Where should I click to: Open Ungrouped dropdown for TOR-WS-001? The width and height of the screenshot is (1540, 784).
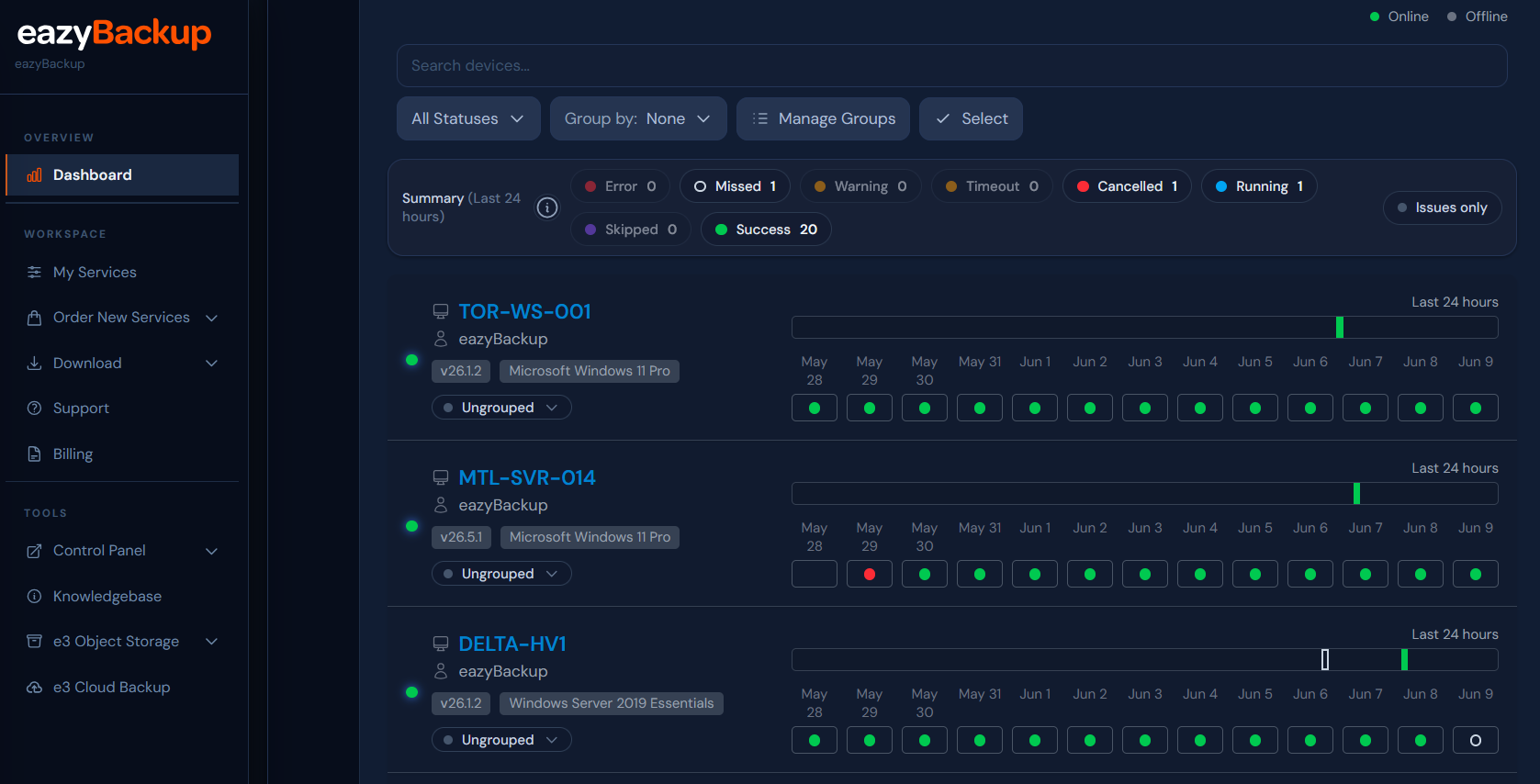pyautogui.click(x=501, y=408)
